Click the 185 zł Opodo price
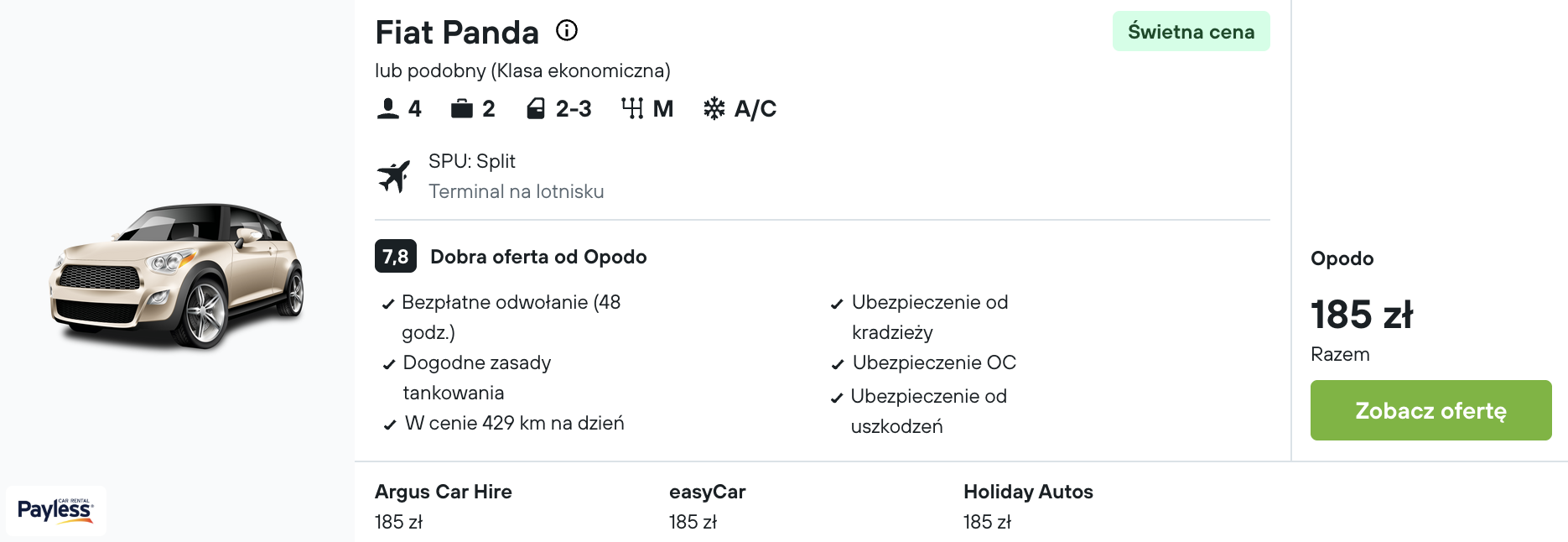 tap(1361, 315)
